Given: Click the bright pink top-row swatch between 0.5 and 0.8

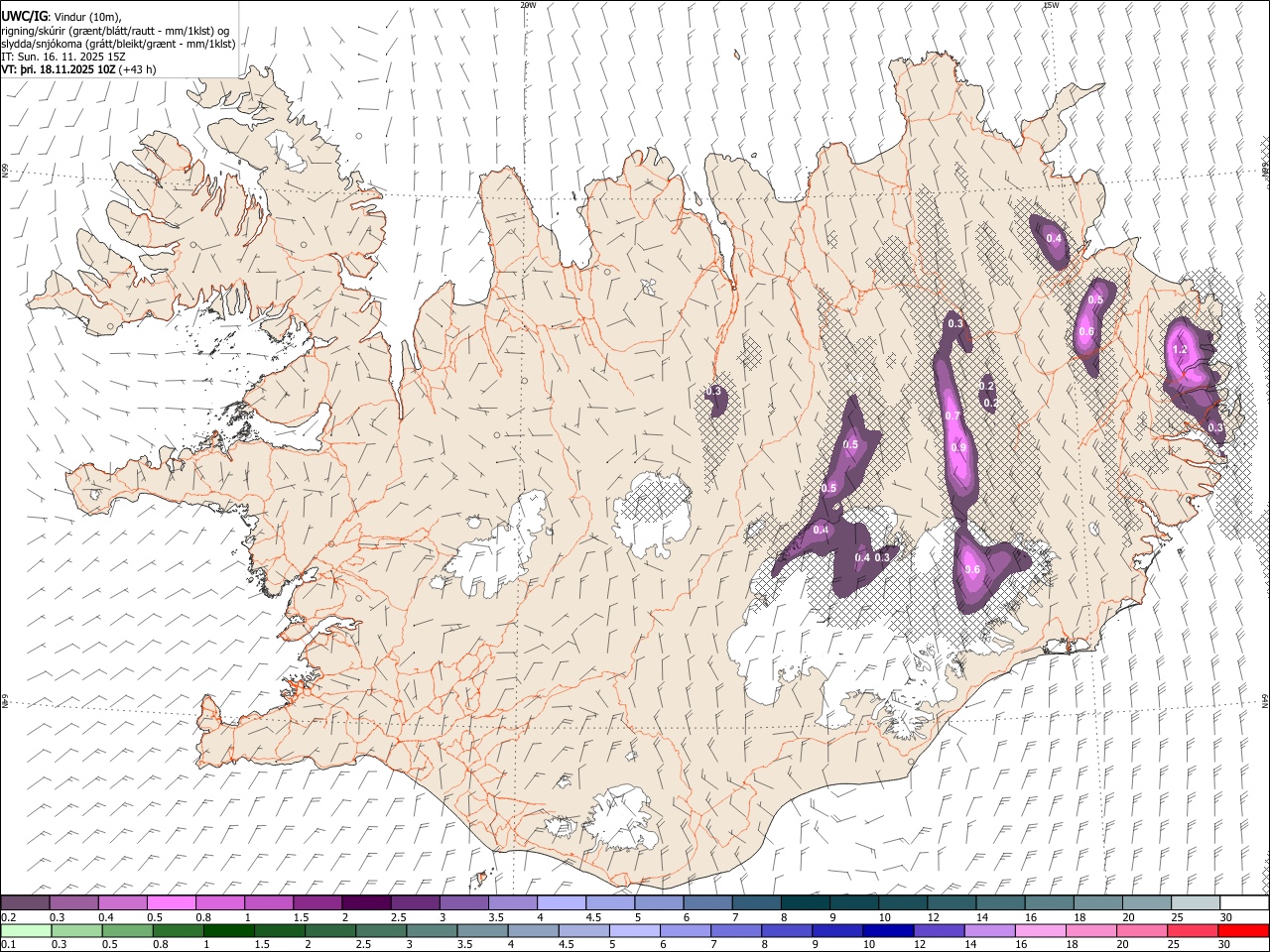Looking at the screenshot, I should click(172, 903).
